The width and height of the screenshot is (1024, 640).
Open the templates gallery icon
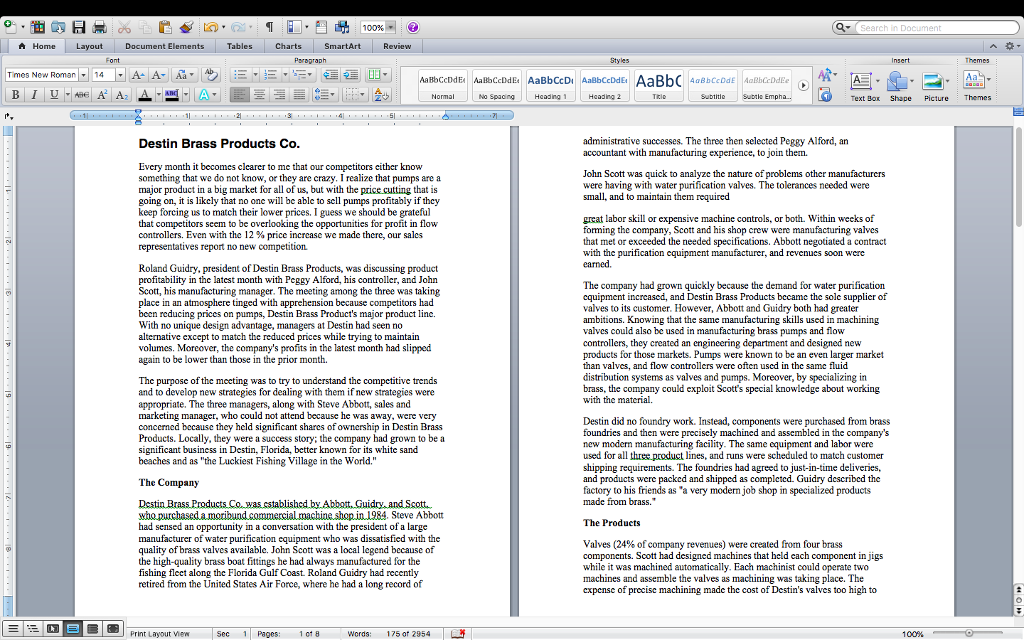pos(38,27)
